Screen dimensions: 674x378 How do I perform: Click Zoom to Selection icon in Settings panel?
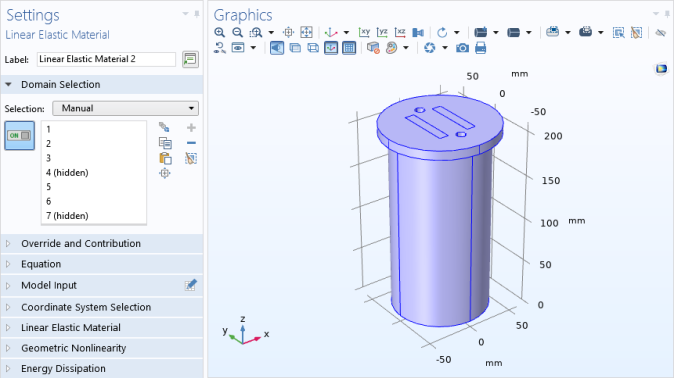[165, 173]
